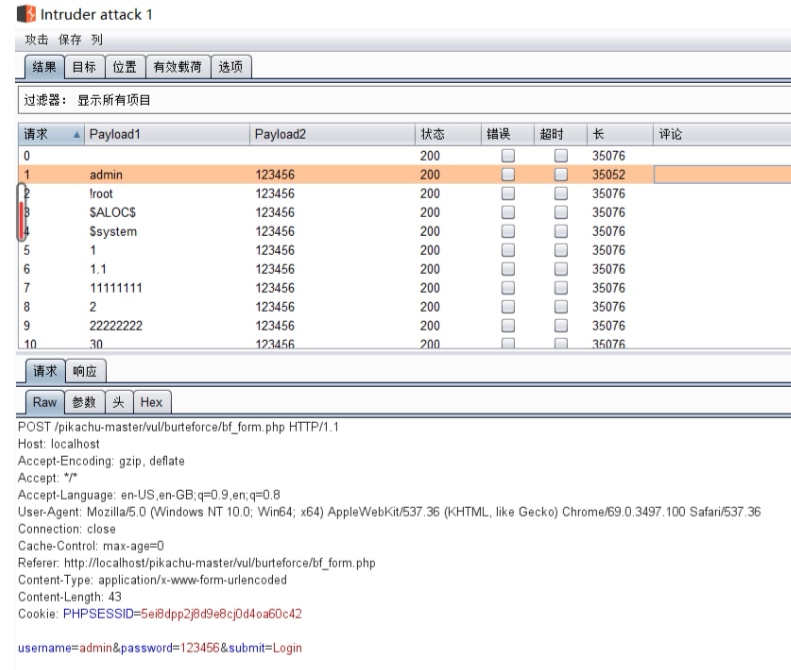Sort by the 评论 column header
This screenshot has width=791, height=670.
[722, 134]
